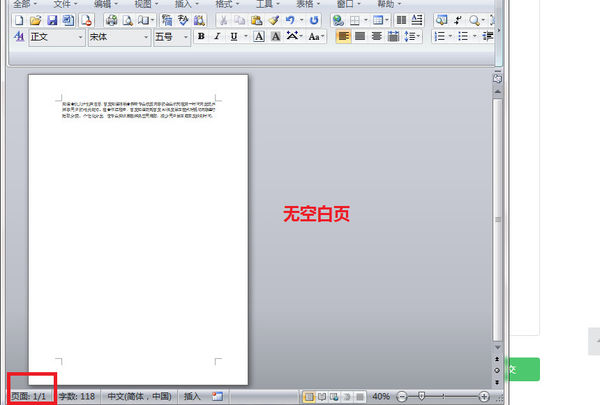
Task: Click the Print icon in the toolbar
Action: pos(111,20)
